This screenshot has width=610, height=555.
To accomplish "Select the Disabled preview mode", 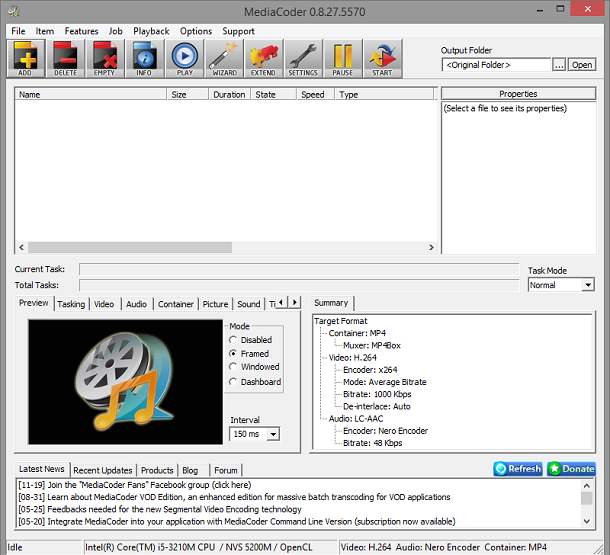I will [251, 340].
